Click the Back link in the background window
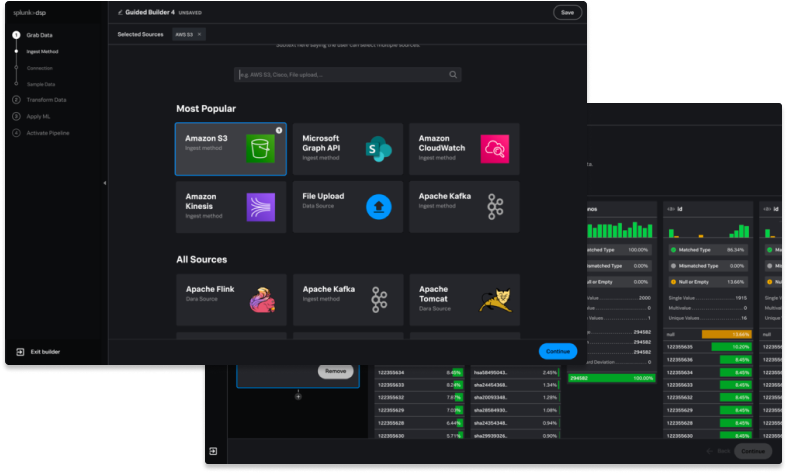Viewport: 787px width, 473px height. 718,451
